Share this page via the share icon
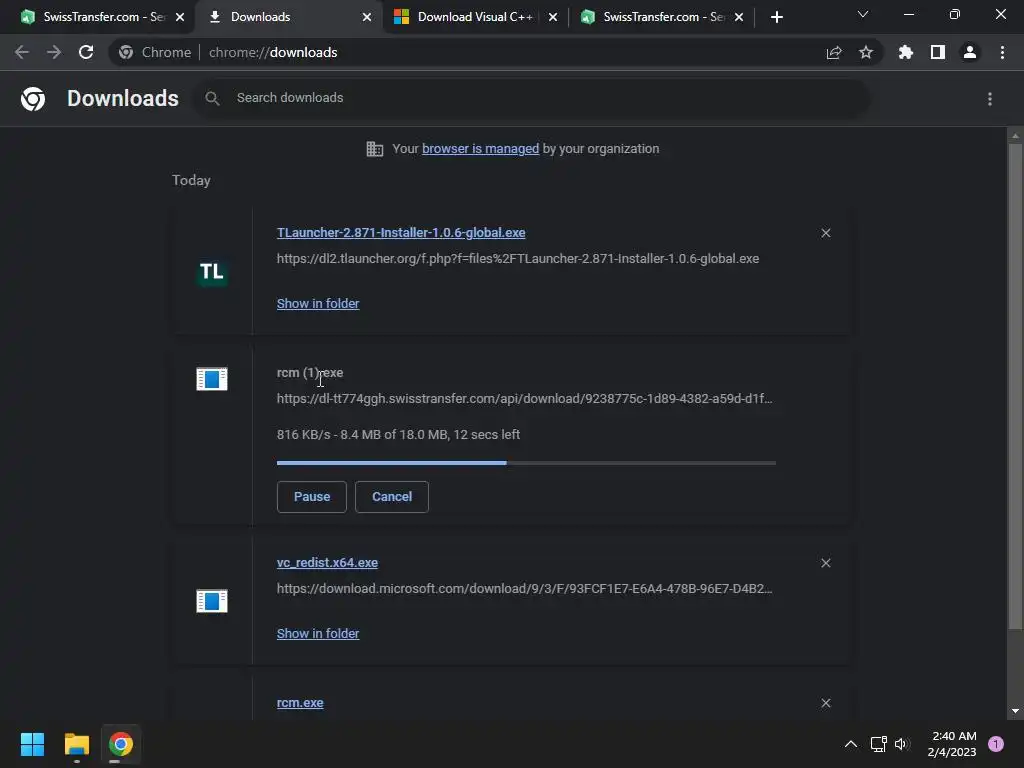 coord(834,52)
